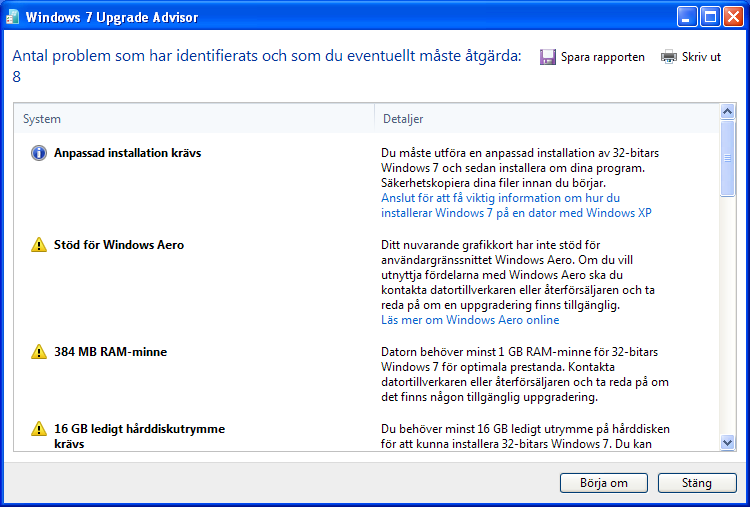Select the Stöd för Windows Aero entry
750x507 pixels.
[x=119, y=245]
